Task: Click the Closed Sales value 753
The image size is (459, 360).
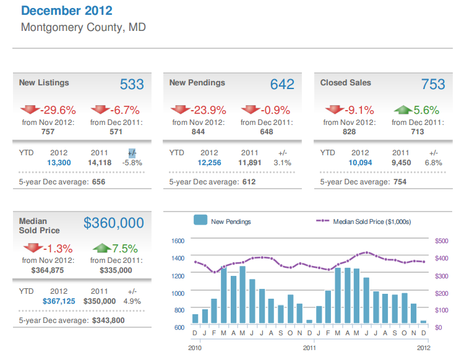Action: (x=433, y=84)
